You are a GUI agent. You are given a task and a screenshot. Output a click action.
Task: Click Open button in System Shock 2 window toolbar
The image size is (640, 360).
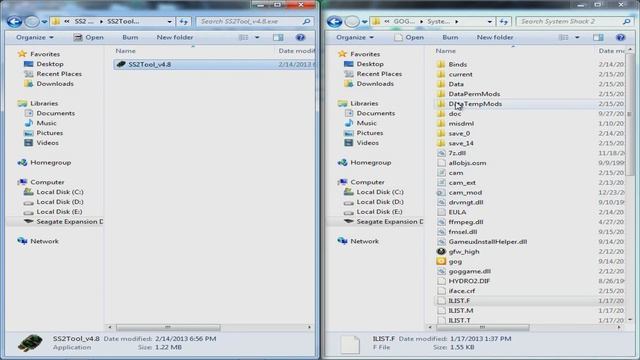(408, 37)
